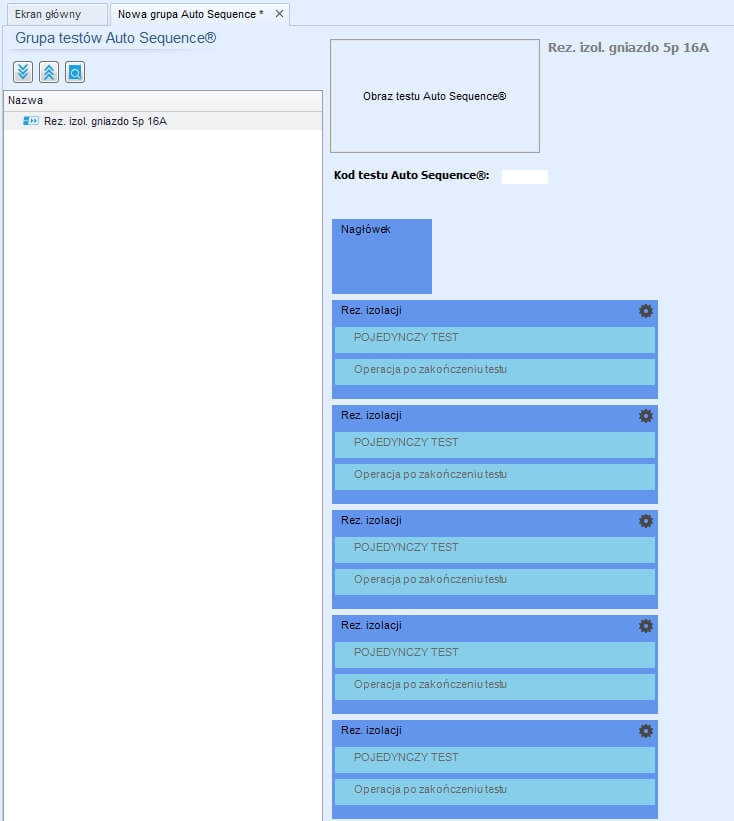The width and height of the screenshot is (734, 821).
Task: Click the search magnifier icon in toolbar
Action: 75,72
